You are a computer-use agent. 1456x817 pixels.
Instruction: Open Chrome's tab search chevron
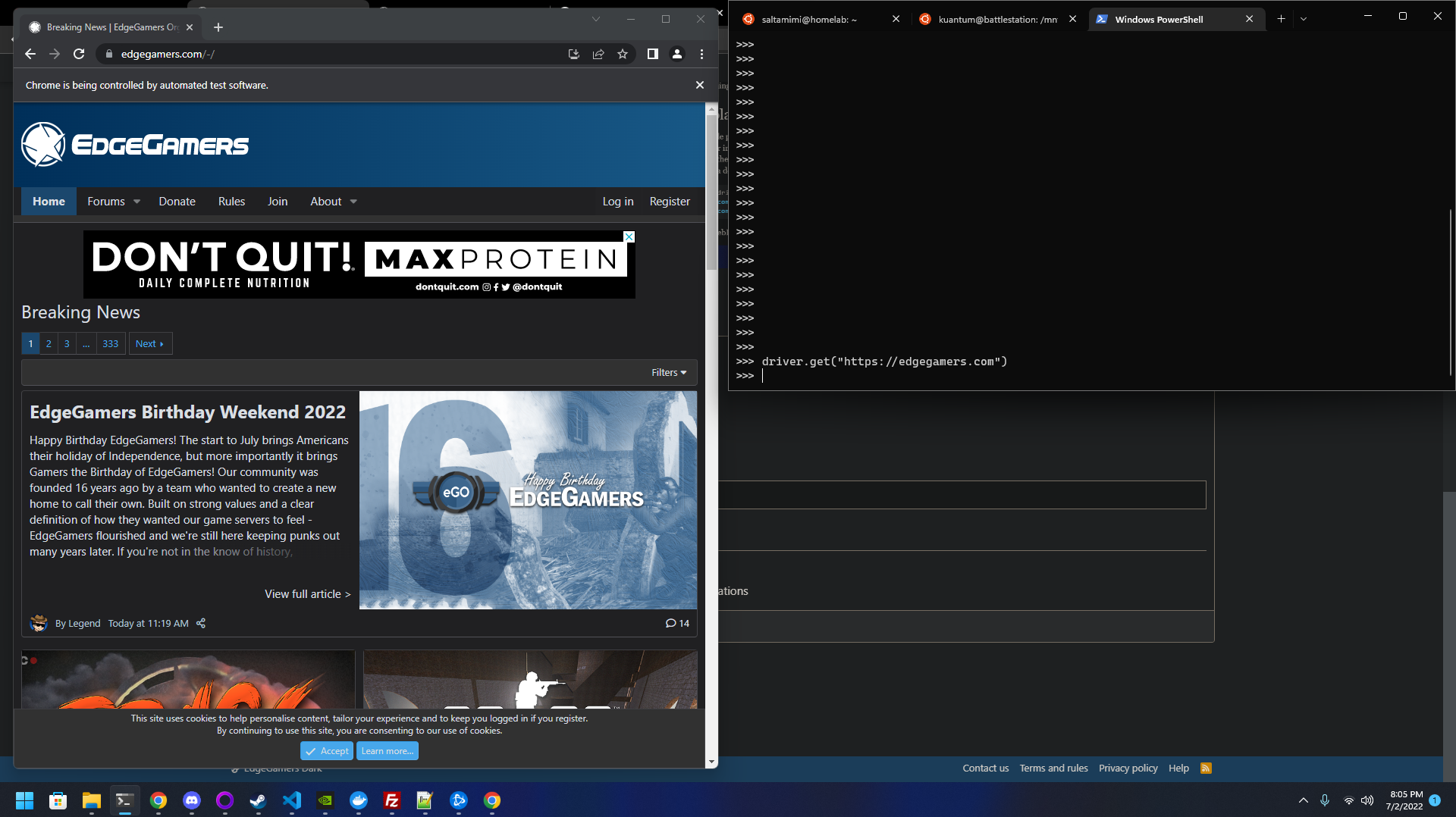[596, 19]
